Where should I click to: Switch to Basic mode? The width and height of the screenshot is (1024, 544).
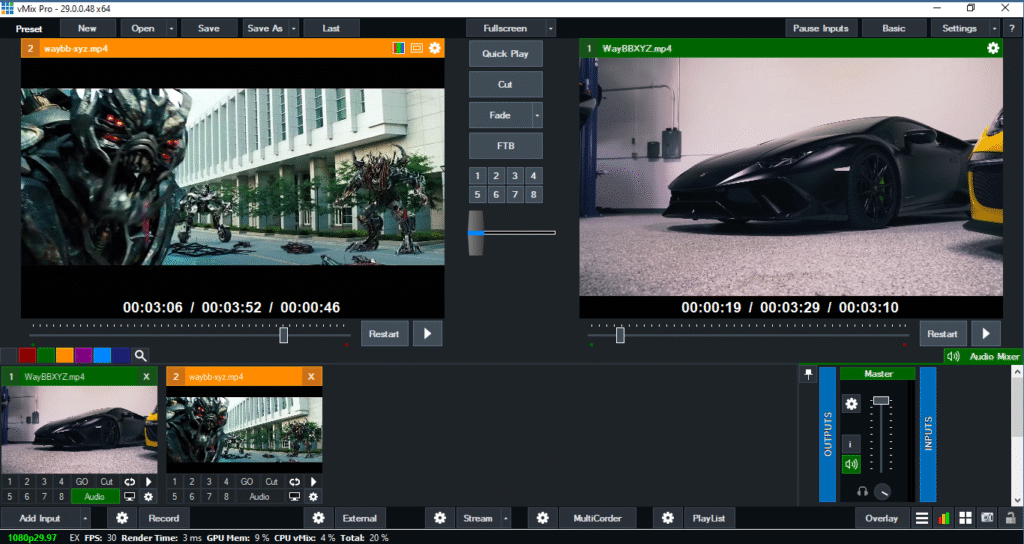(894, 28)
